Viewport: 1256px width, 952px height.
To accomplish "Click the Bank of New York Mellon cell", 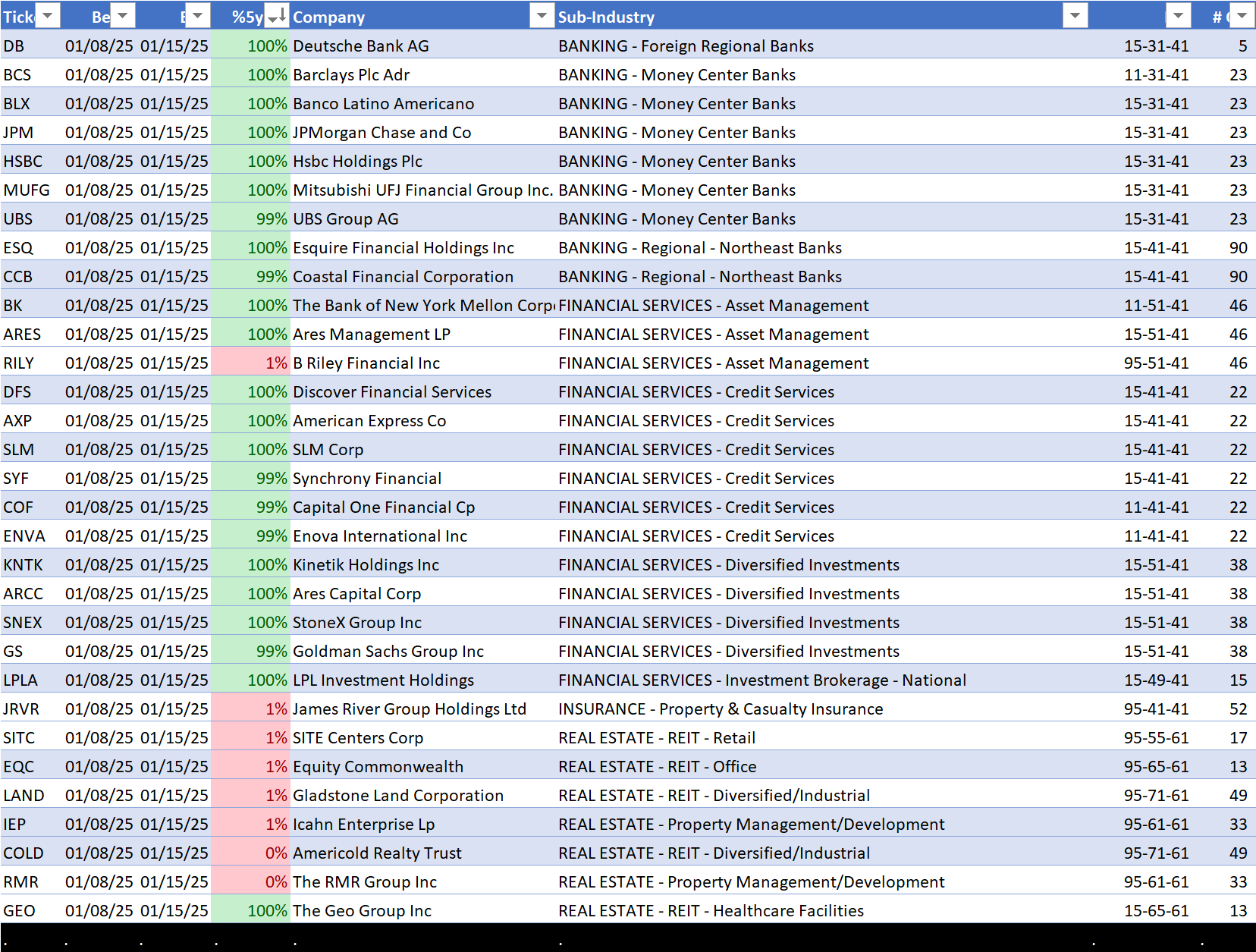I will (423, 306).
